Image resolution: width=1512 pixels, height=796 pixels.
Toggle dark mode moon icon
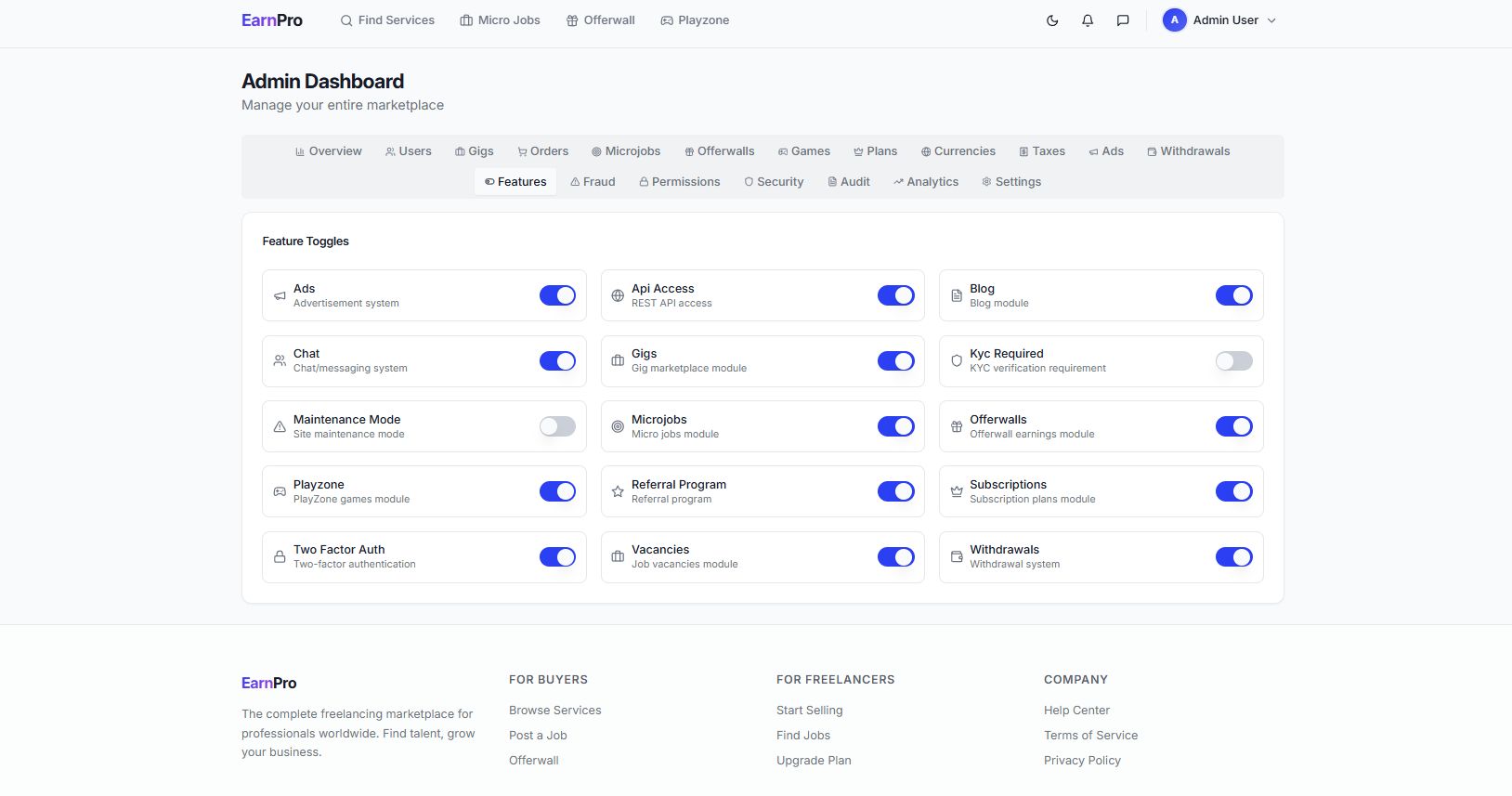(1052, 20)
